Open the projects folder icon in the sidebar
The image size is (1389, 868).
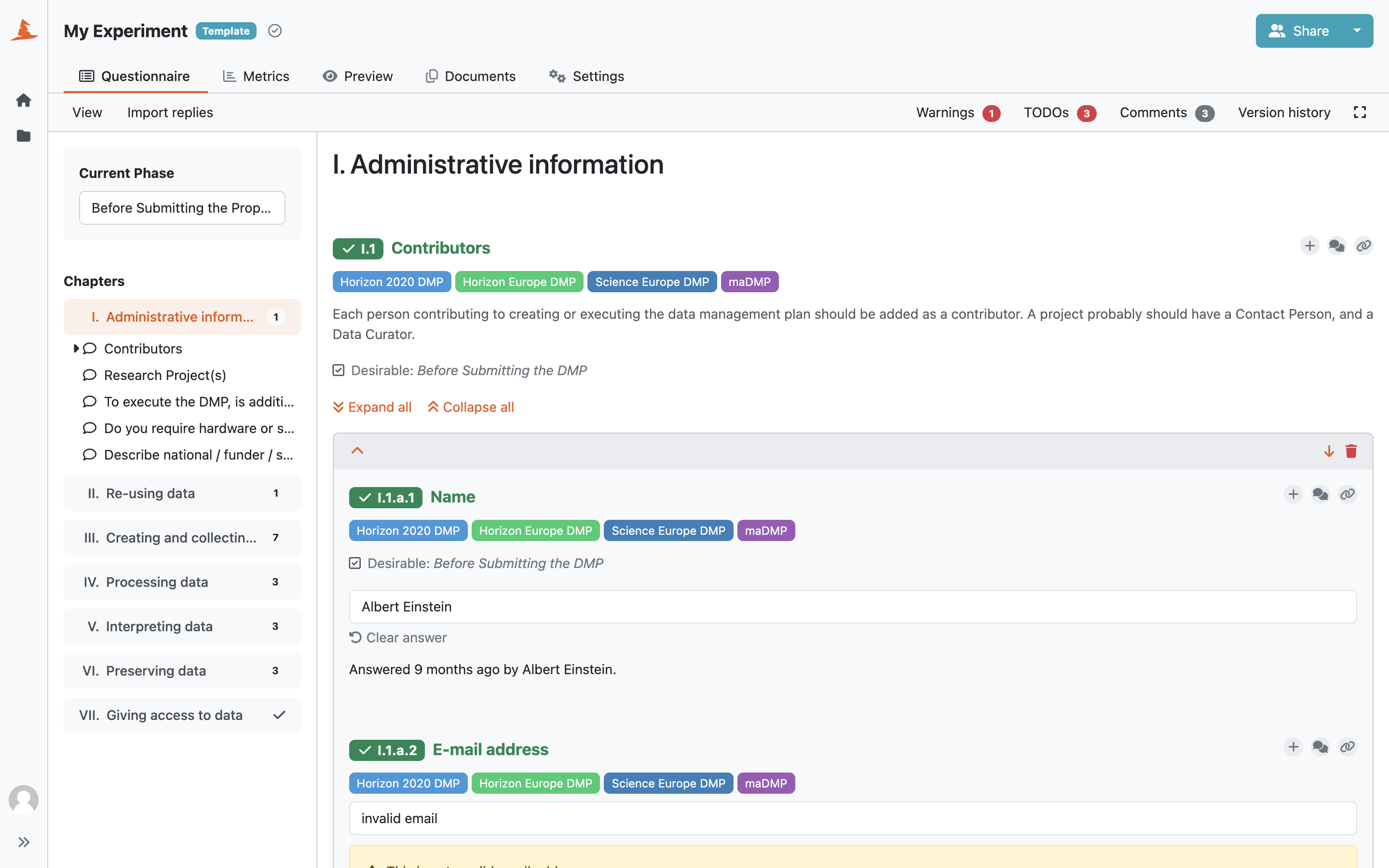(x=24, y=136)
